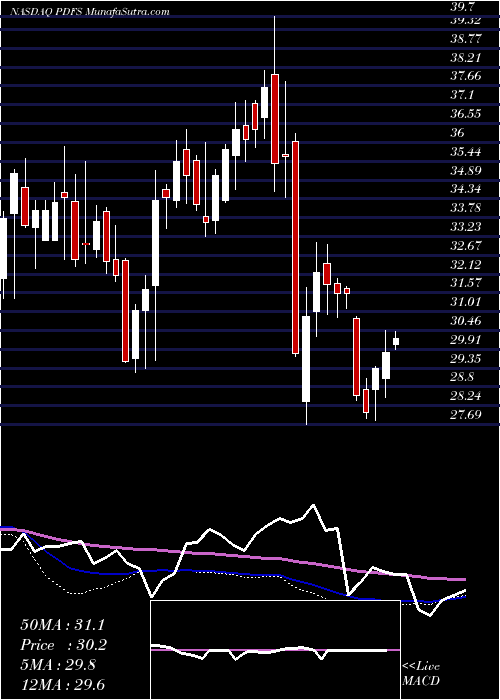Click the 32.12 price axis label
This screenshot has width=500, height=700.
pos(467,265)
